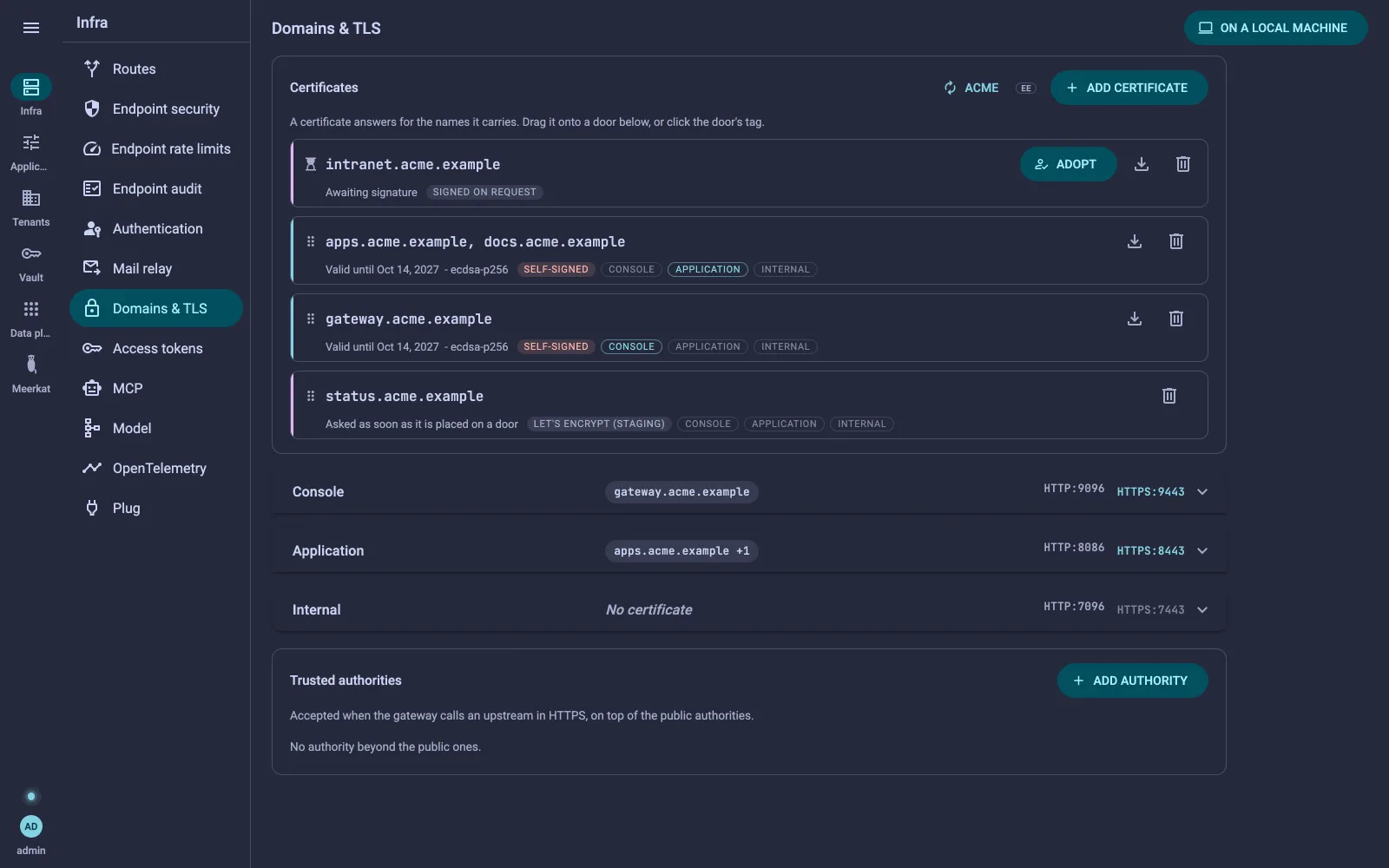Open the ACME settings button
Screen dimensions: 1389x868
click(x=971, y=88)
